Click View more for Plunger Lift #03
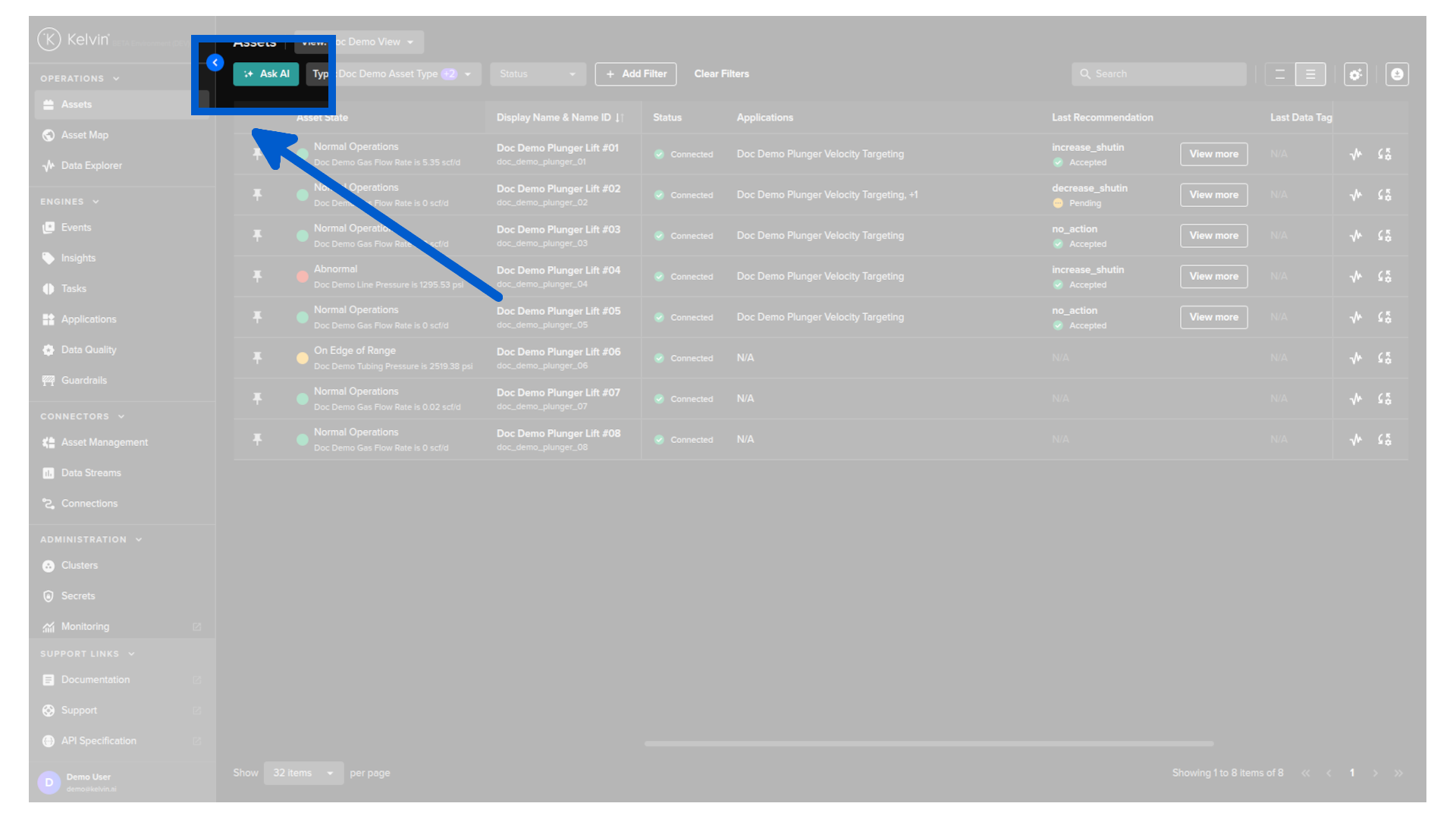The height and width of the screenshot is (819, 1456). pos(1213,236)
